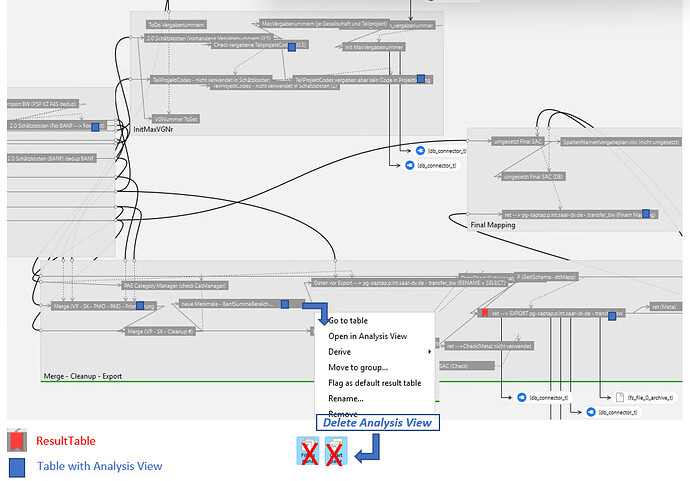
Task: Click the blue Table with Analysis View legend square
Action: tap(16, 466)
